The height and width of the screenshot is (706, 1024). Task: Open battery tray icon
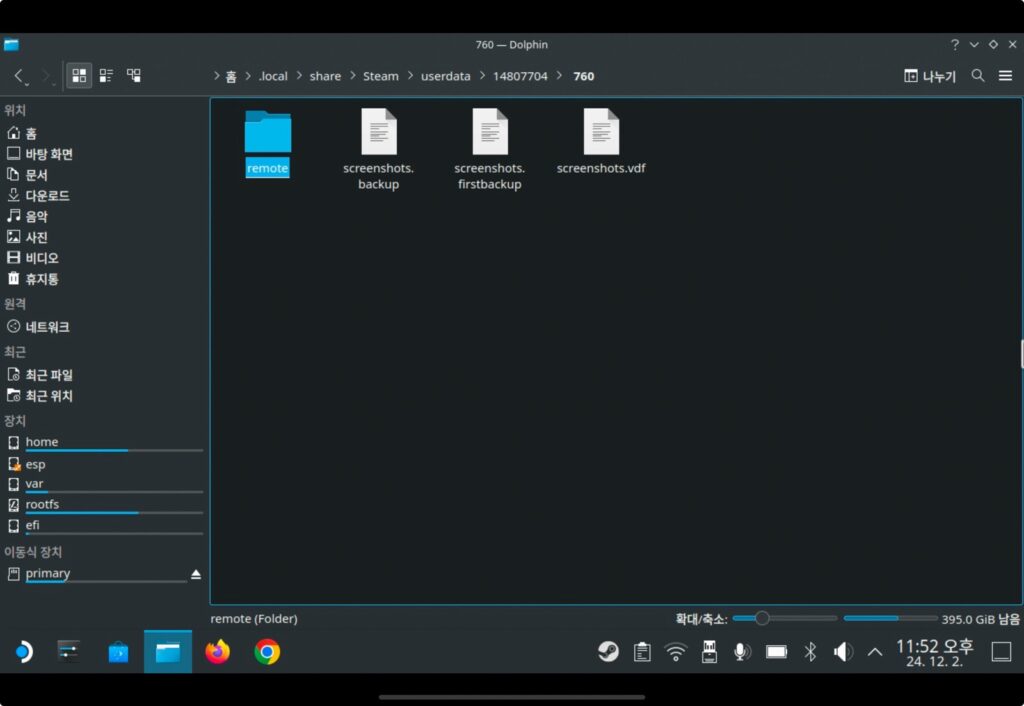click(x=776, y=652)
